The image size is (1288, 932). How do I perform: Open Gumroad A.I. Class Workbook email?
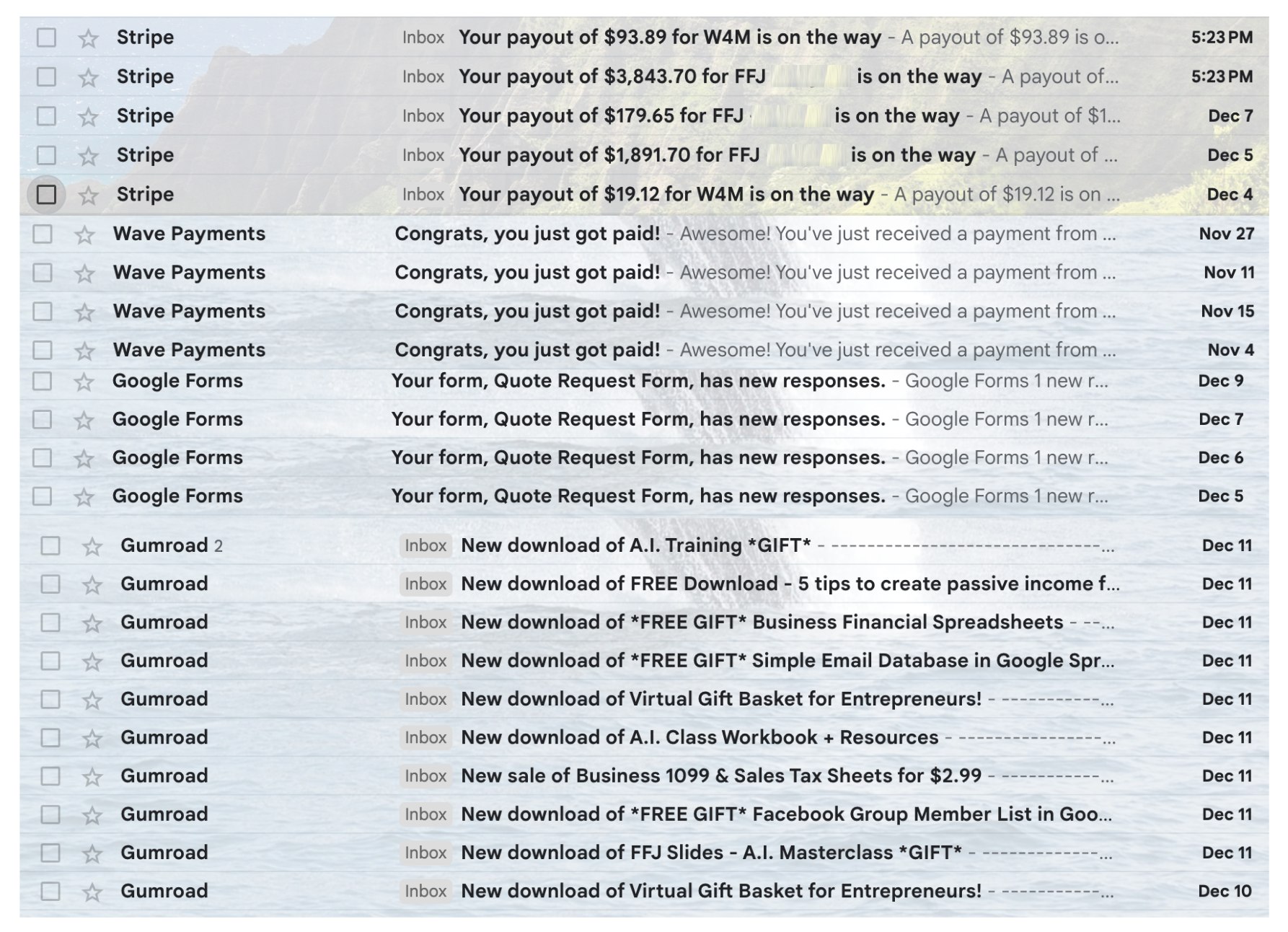(699, 738)
